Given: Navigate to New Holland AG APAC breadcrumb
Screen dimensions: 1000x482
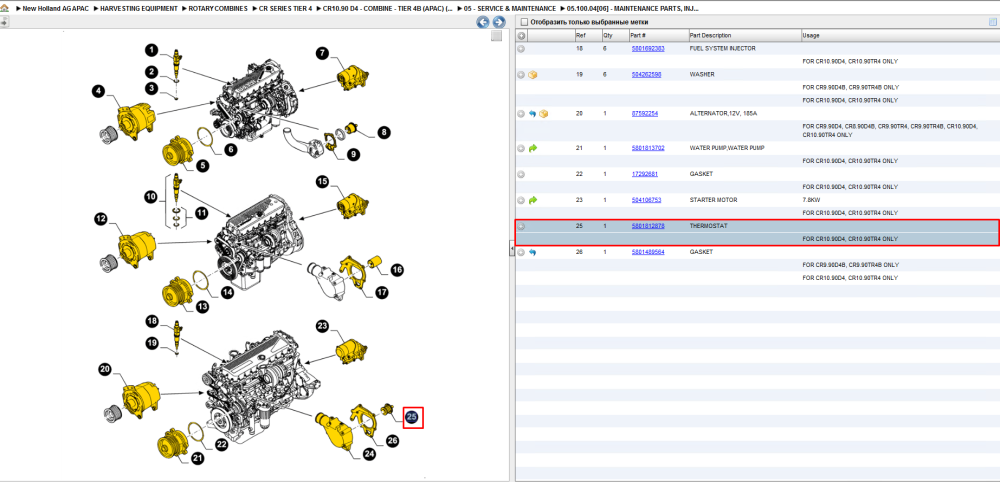Looking at the screenshot, I should [x=56, y=9].
